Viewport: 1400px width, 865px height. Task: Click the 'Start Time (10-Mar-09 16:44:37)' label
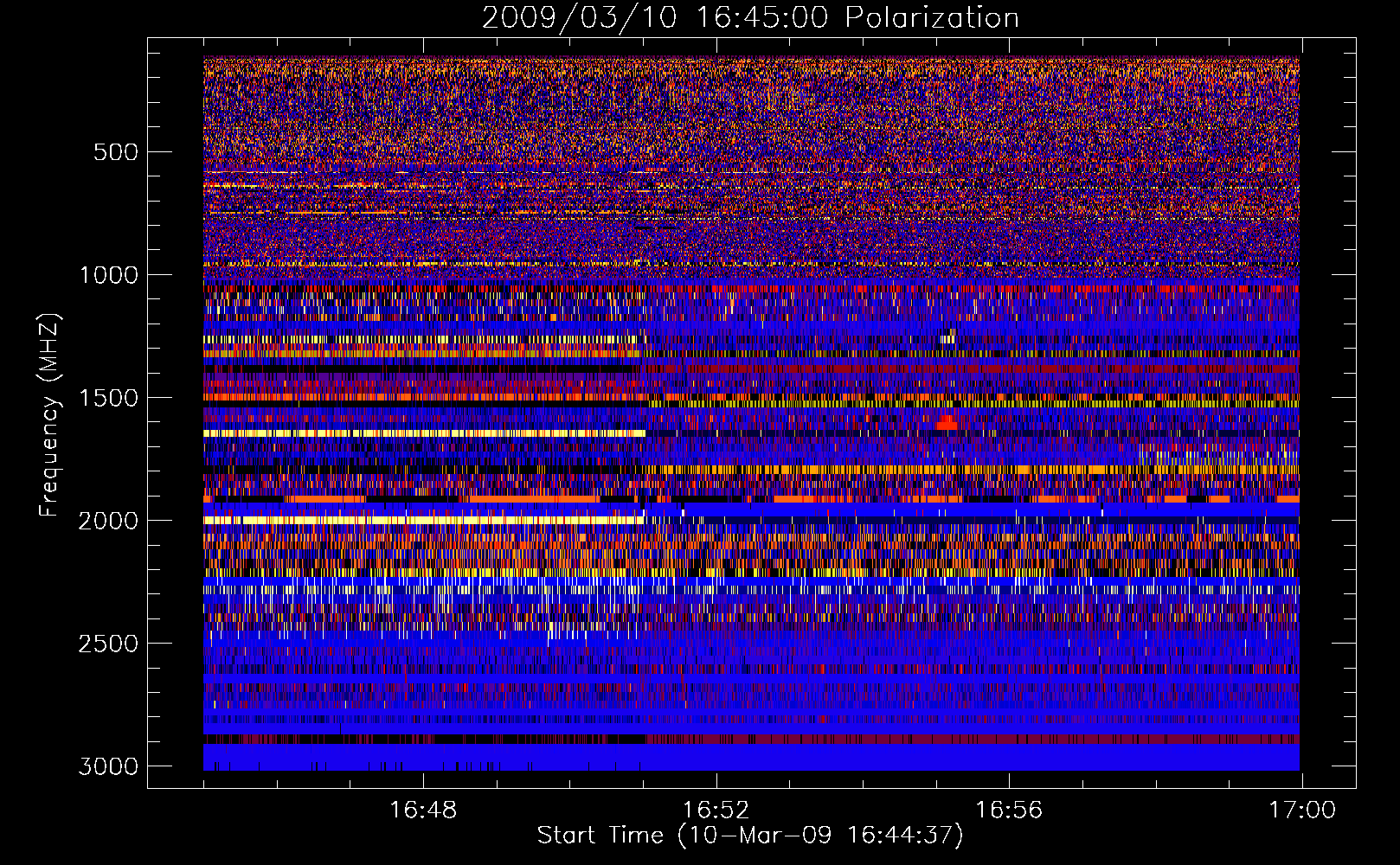(x=750, y=836)
